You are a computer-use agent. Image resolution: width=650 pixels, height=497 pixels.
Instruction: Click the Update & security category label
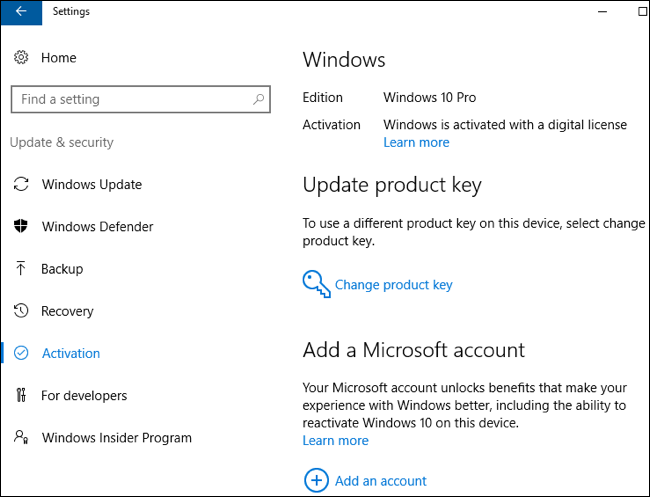pyautogui.click(x=61, y=142)
